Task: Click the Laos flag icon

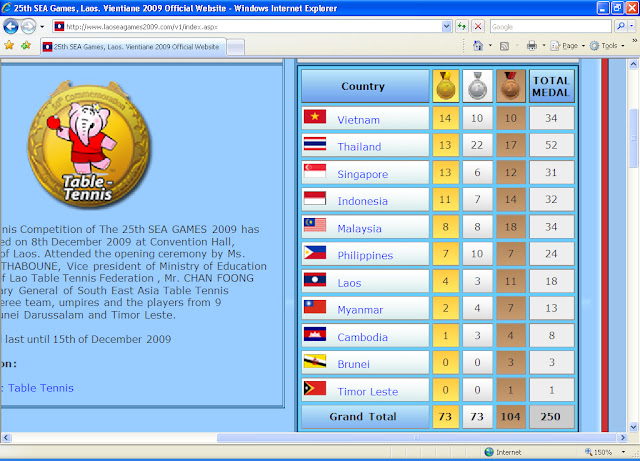Action: click(315, 280)
